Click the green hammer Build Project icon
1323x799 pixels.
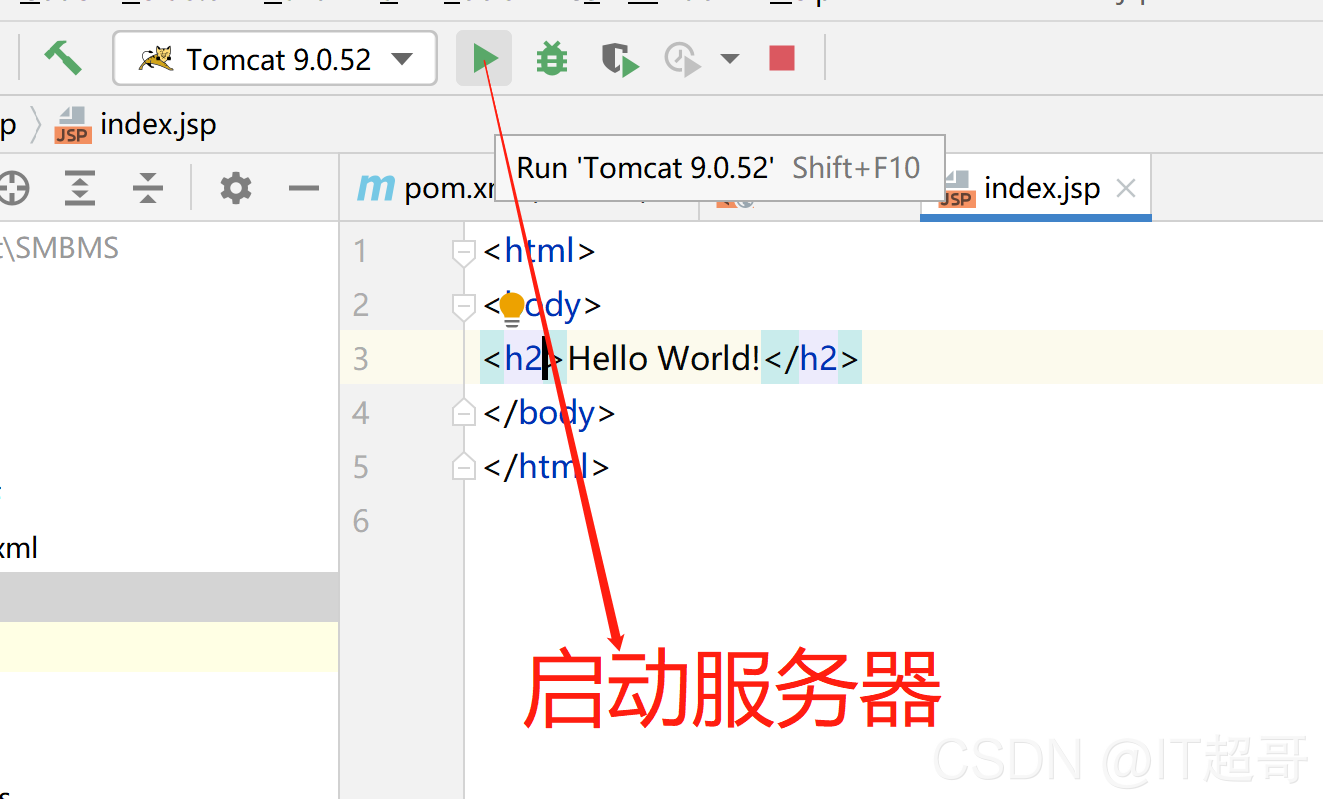(63, 58)
